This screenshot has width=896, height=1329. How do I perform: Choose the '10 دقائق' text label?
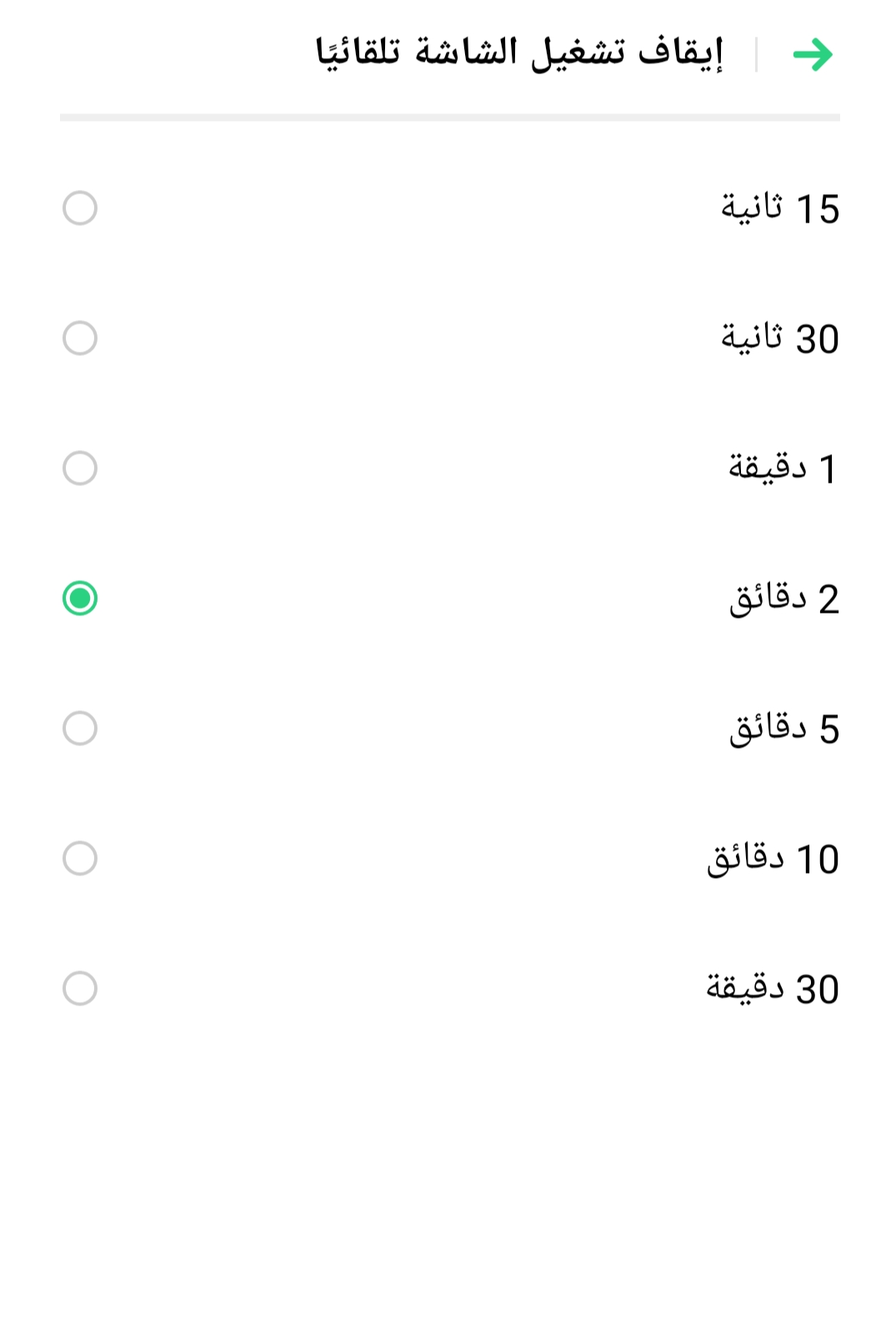[773, 859]
